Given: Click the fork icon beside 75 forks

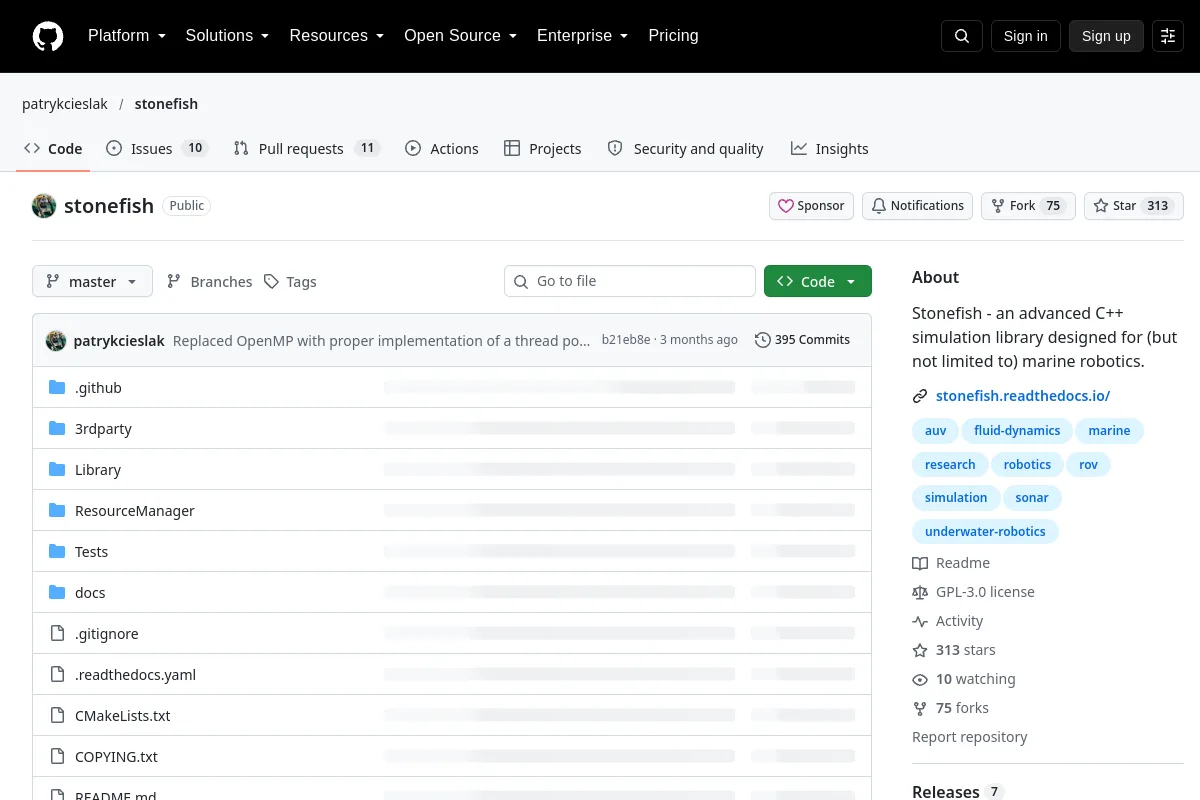Looking at the screenshot, I should (920, 708).
